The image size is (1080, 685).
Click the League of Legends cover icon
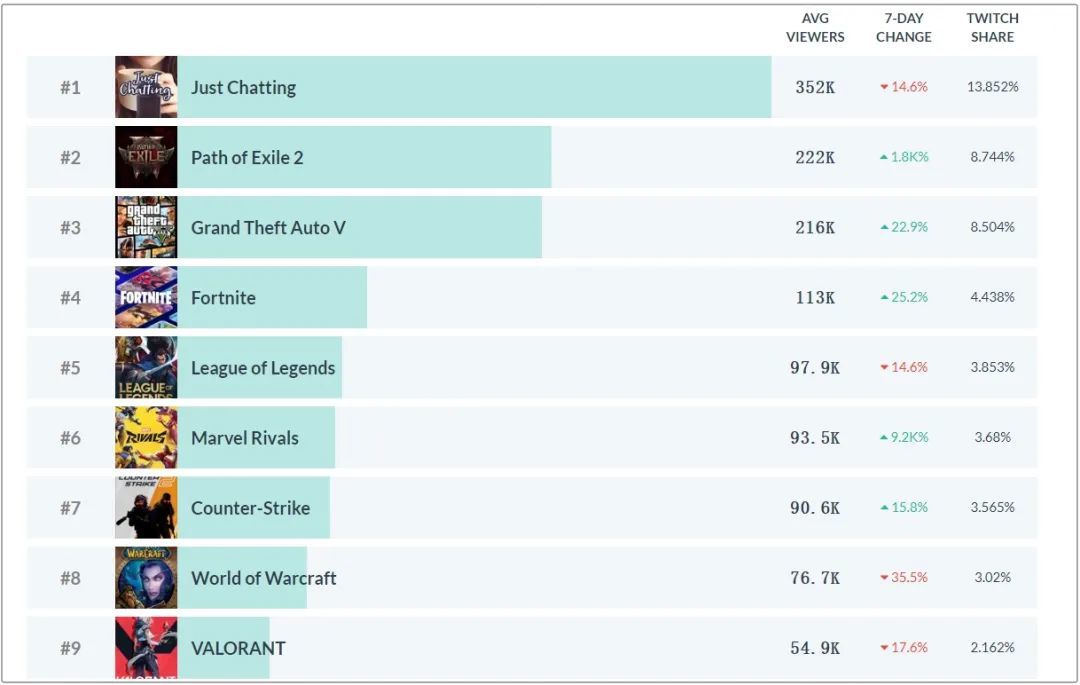(146, 367)
